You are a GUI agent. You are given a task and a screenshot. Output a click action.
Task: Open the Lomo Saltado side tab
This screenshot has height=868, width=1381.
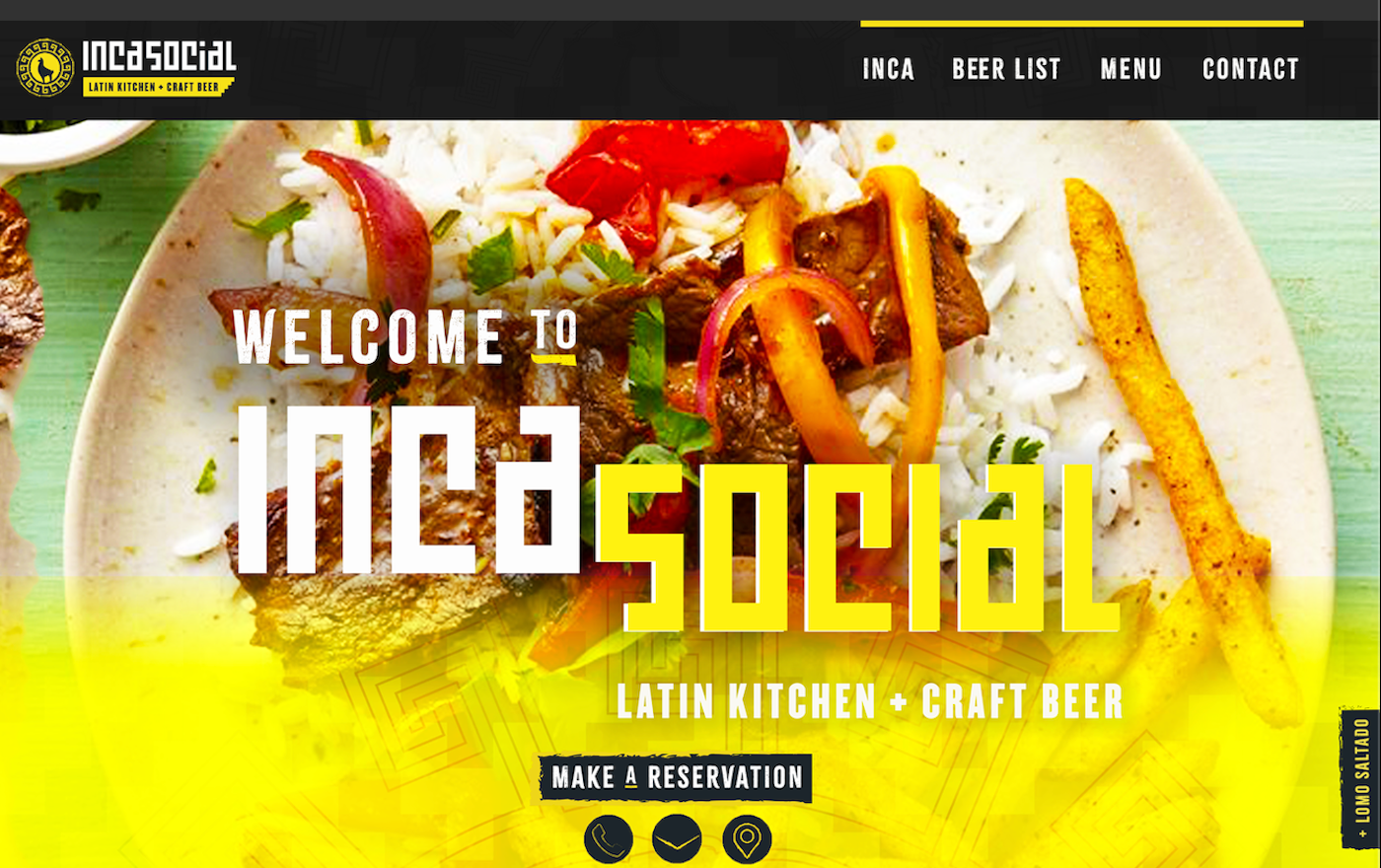1361,778
